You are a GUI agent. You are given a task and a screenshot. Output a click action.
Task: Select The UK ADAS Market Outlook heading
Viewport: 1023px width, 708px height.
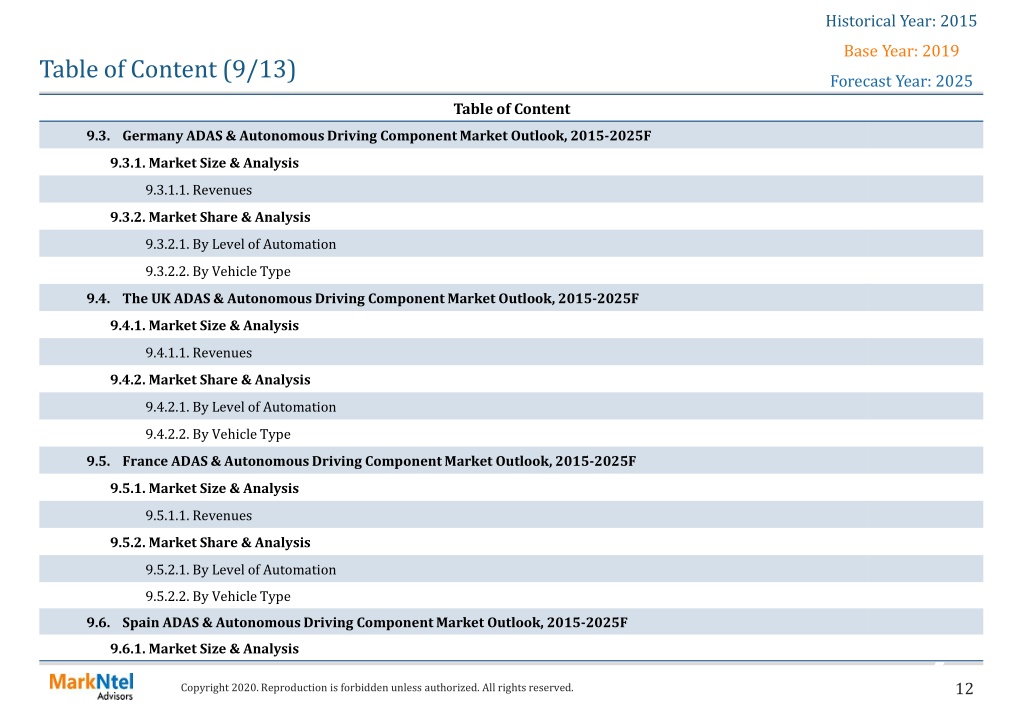[511, 298]
